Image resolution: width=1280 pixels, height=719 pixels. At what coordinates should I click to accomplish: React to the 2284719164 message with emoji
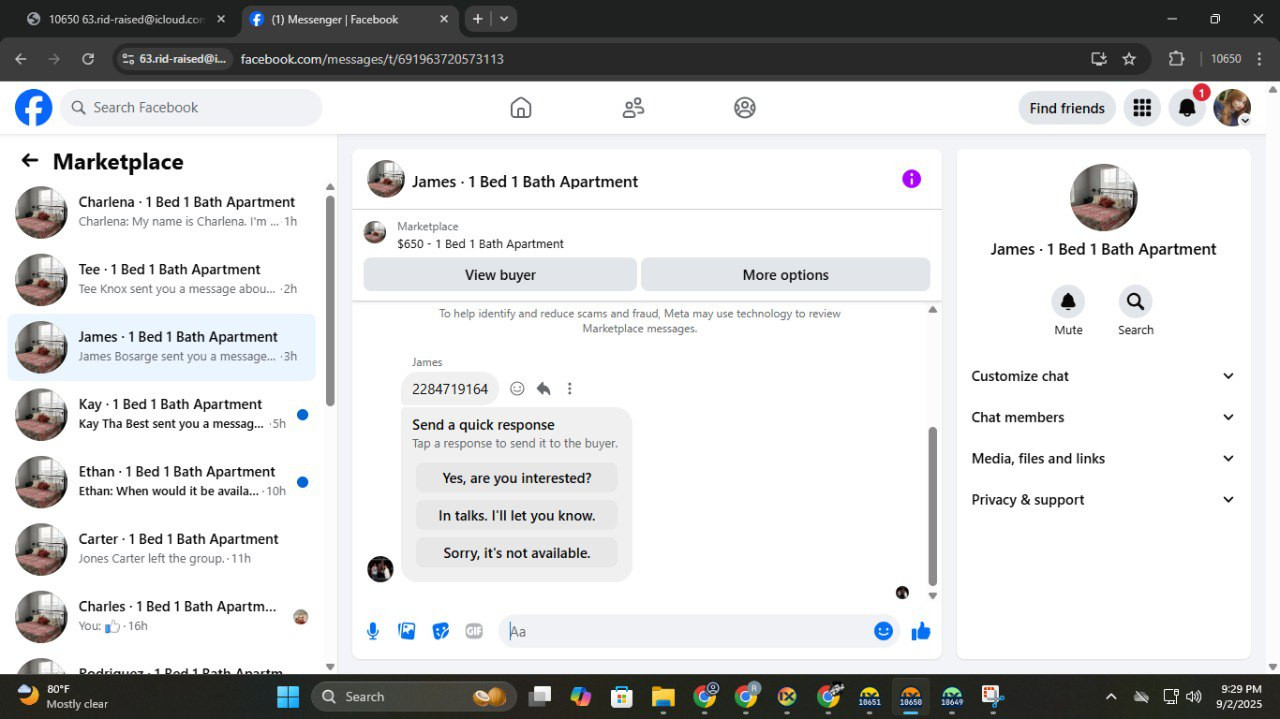click(x=517, y=389)
